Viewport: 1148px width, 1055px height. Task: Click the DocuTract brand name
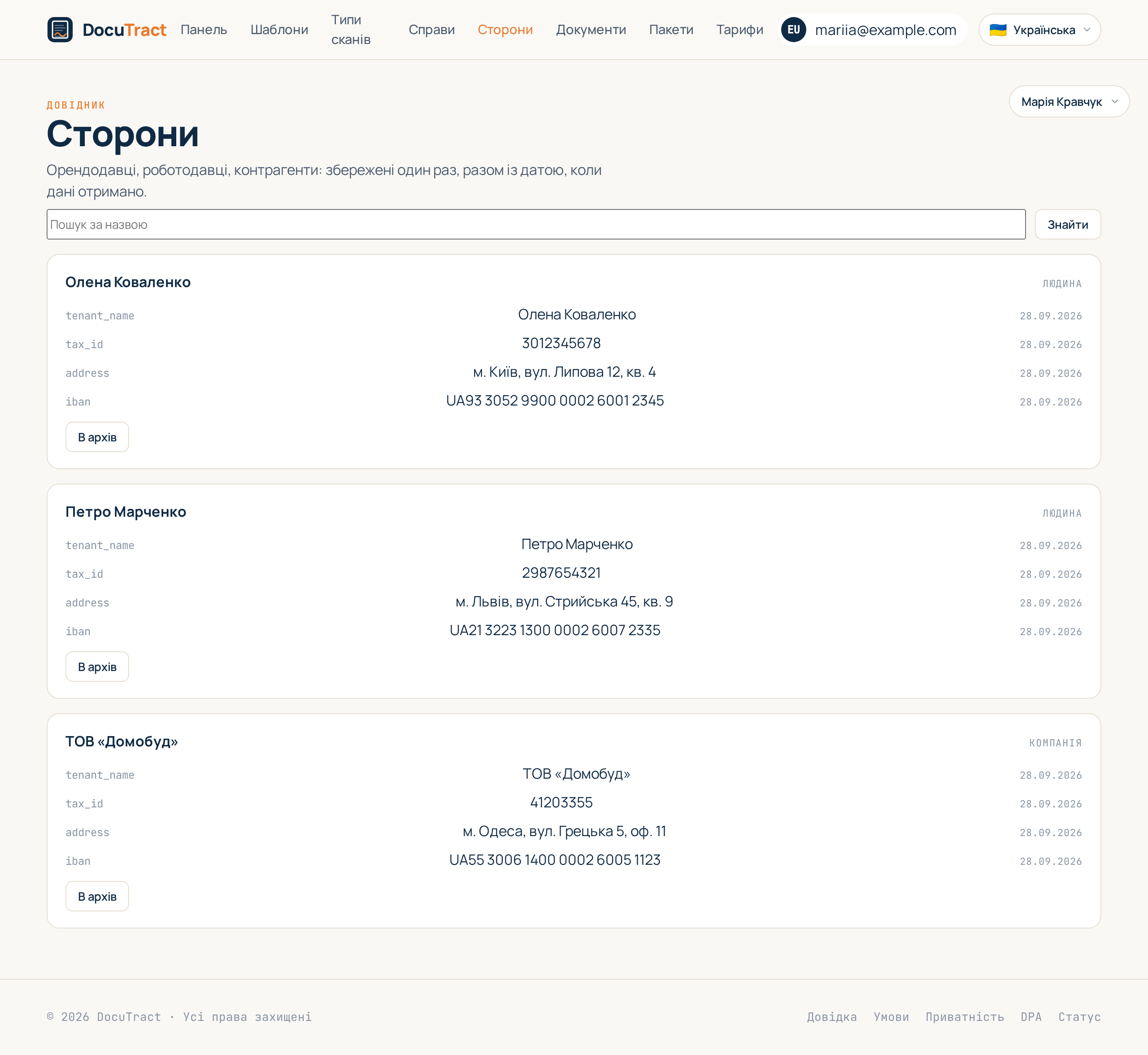125,30
